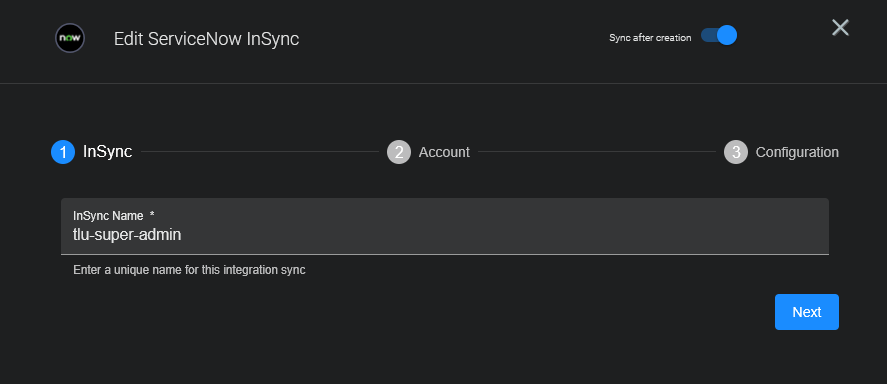Viewport: 887px width, 384px height.
Task: Go to the Configuration step label
Action: click(797, 152)
